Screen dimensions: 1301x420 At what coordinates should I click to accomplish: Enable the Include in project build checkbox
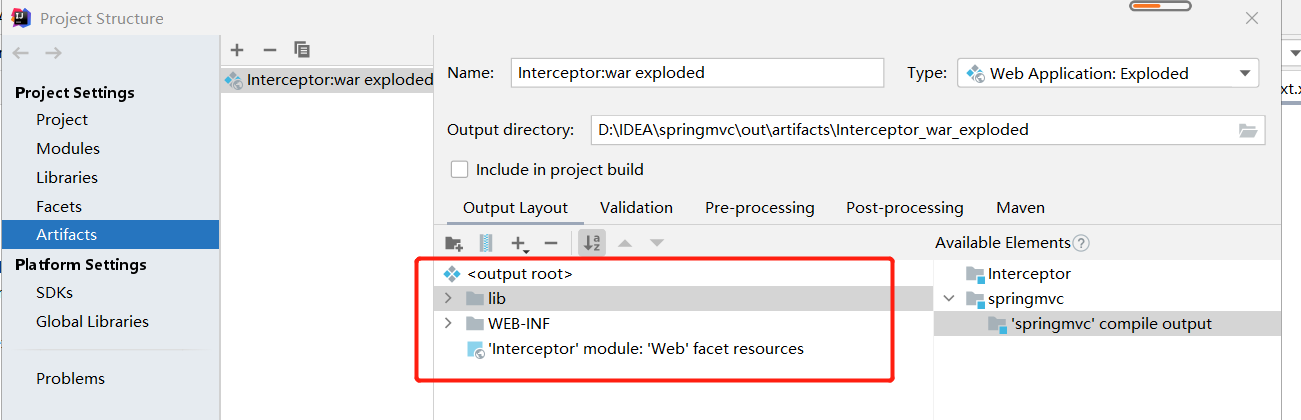(460, 169)
